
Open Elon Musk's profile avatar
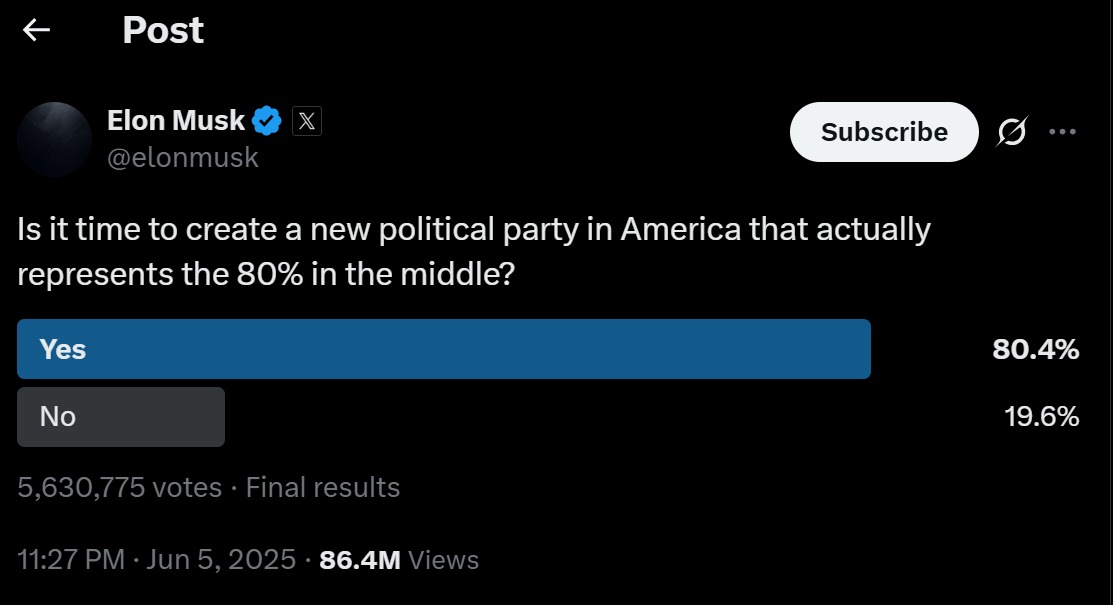click(x=54, y=139)
